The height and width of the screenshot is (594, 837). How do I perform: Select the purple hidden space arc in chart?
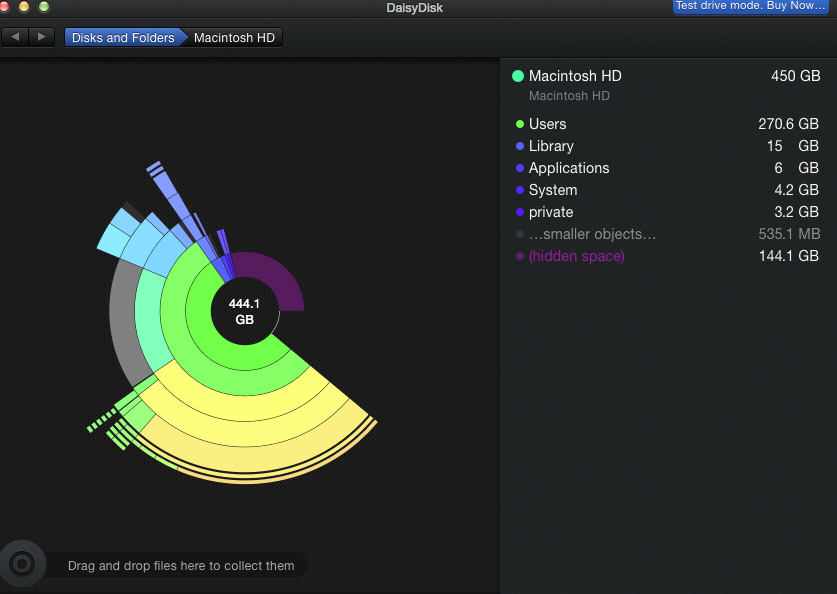pyautogui.click(x=278, y=275)
